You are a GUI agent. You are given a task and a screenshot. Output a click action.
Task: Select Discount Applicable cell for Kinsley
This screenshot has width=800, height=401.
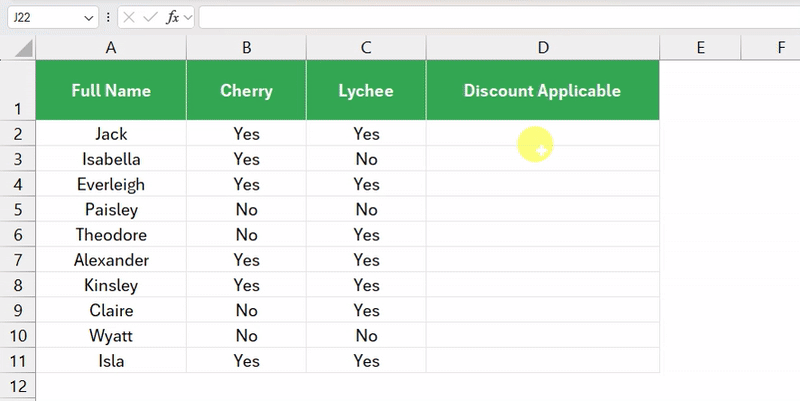[543, 285]
